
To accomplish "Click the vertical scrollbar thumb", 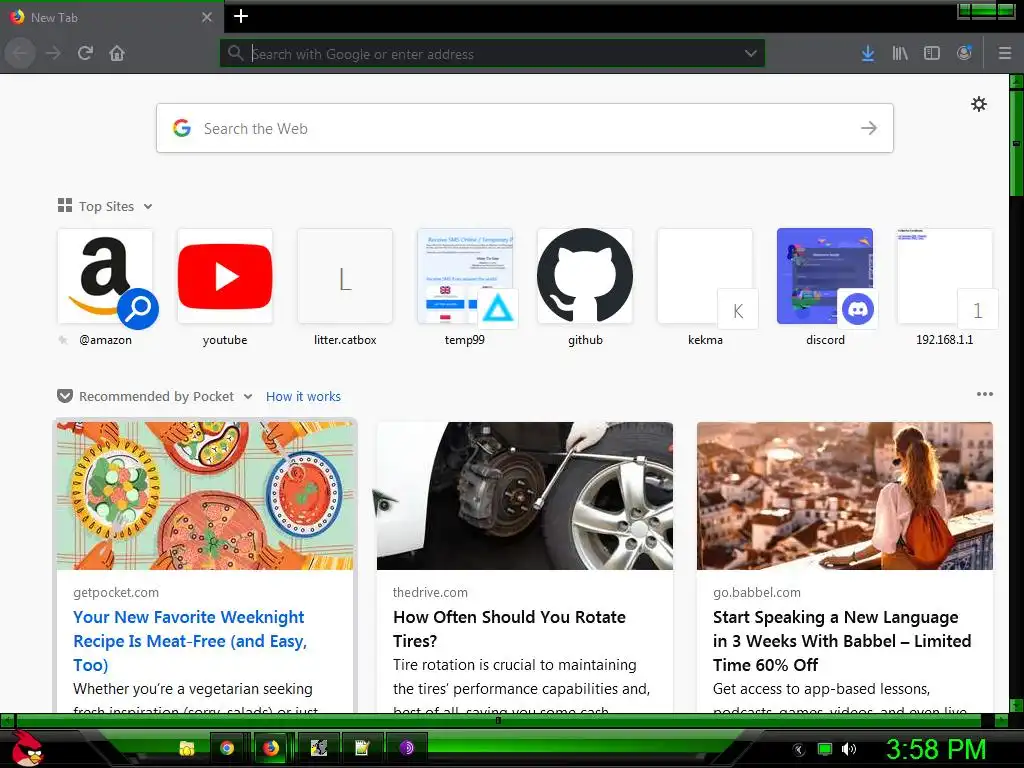I will pos(1016,142).
